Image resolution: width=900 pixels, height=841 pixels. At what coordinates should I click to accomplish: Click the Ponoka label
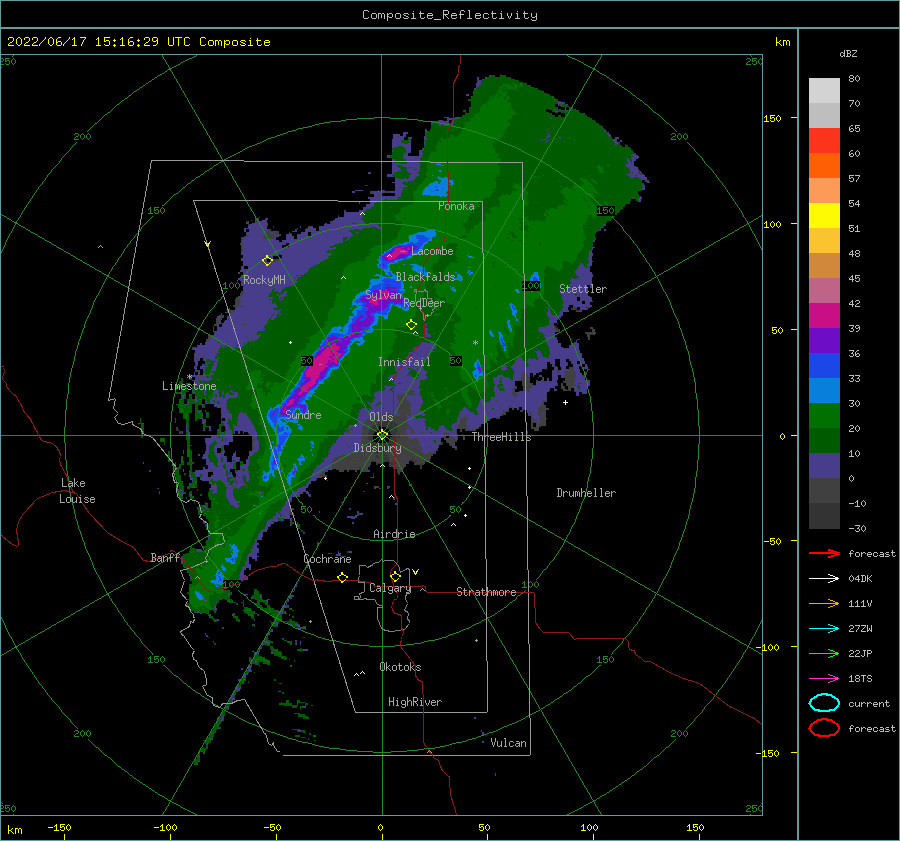456,206
